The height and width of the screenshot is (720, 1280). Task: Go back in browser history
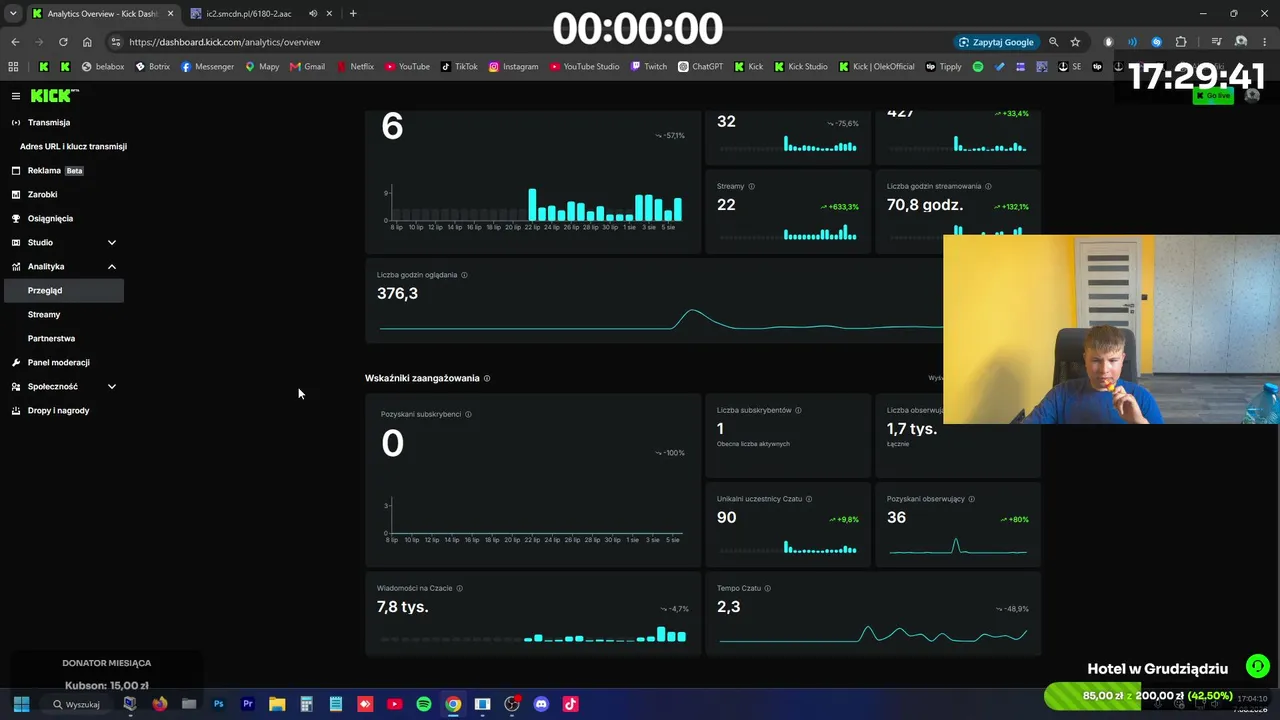pyautogui.click(x=15, y=42)
